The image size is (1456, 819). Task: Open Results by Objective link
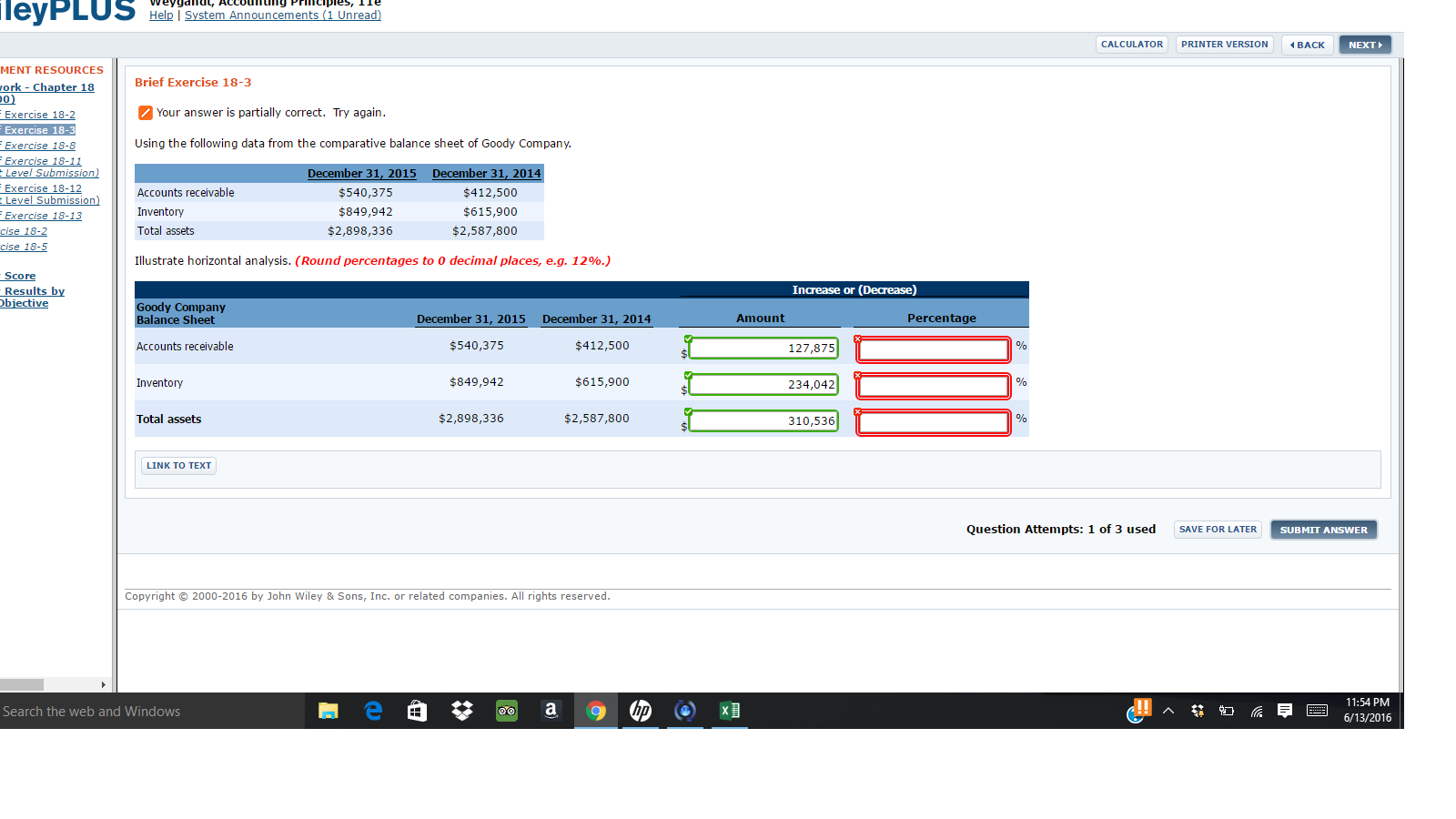[x=33, y=297]
